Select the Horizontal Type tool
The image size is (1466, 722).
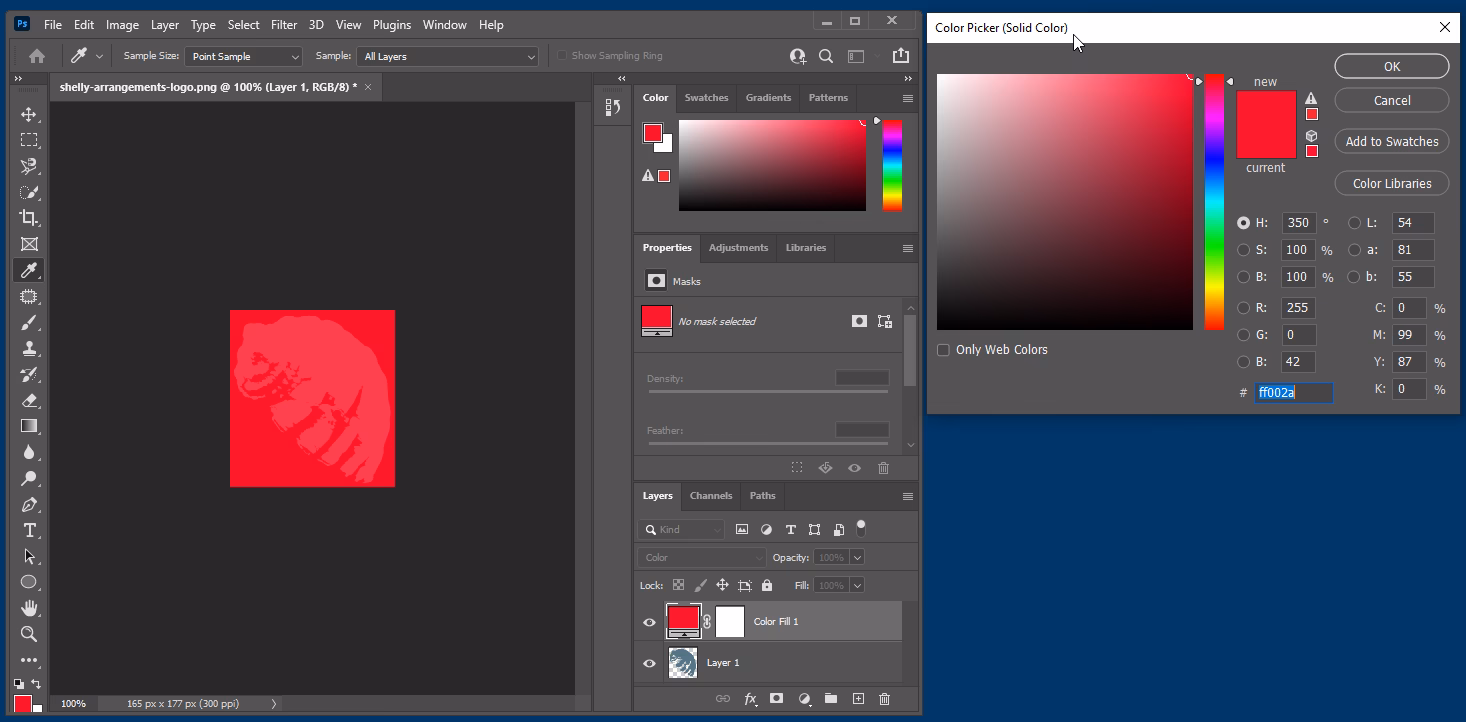click(x=29, y=530)
